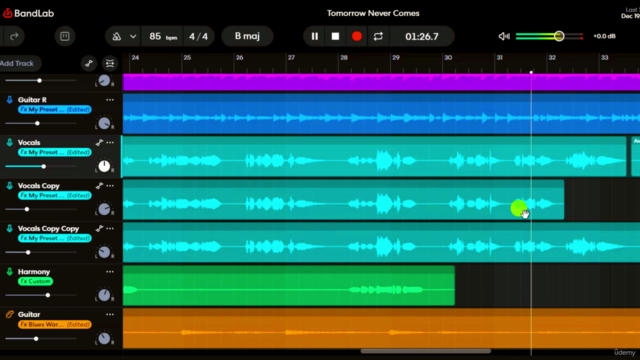Adjust Vocals Copy volume slider
The image size is (640, 360).
click(x=27, y=209)
